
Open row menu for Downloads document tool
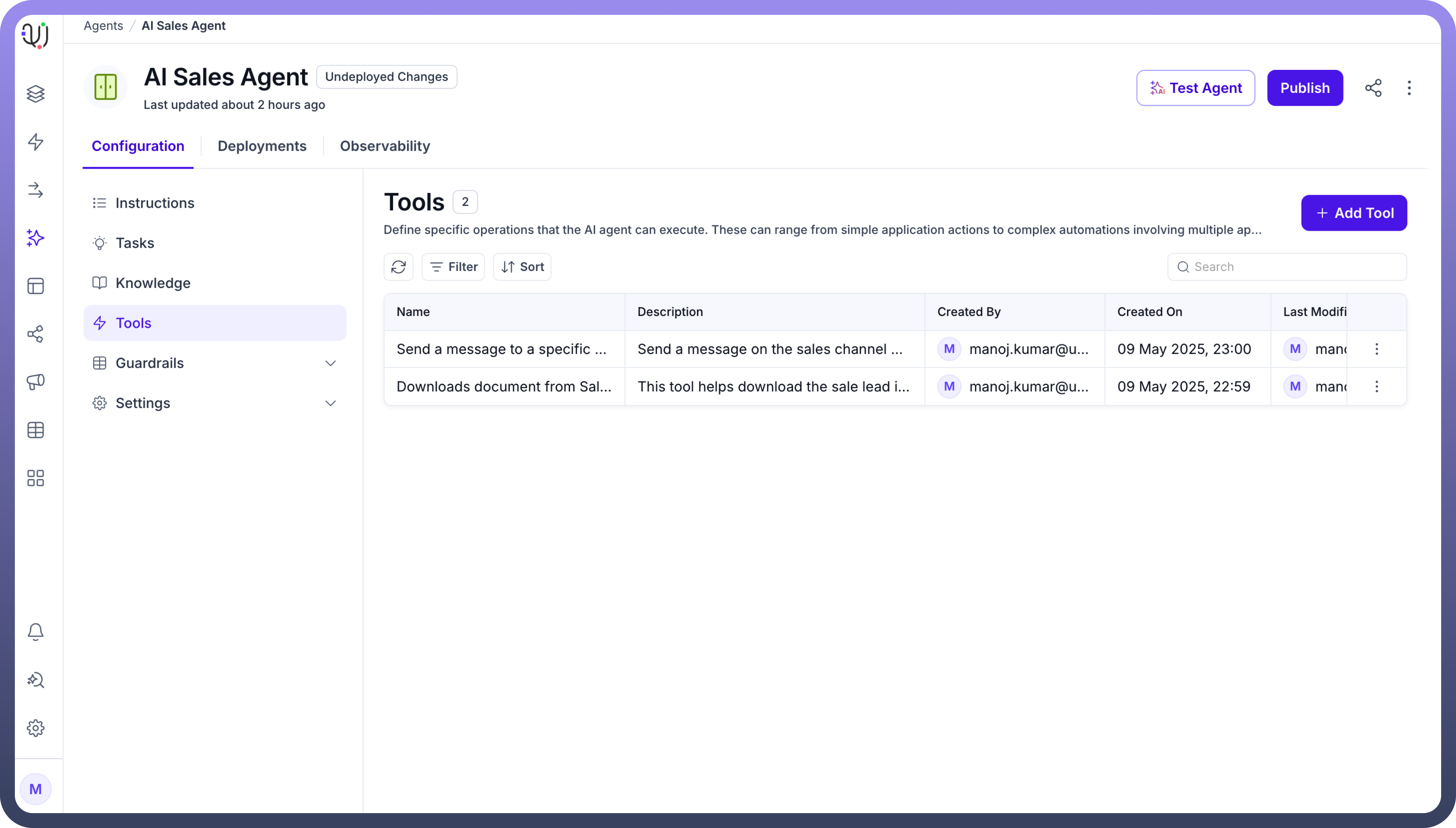[x=1377, y=387]
